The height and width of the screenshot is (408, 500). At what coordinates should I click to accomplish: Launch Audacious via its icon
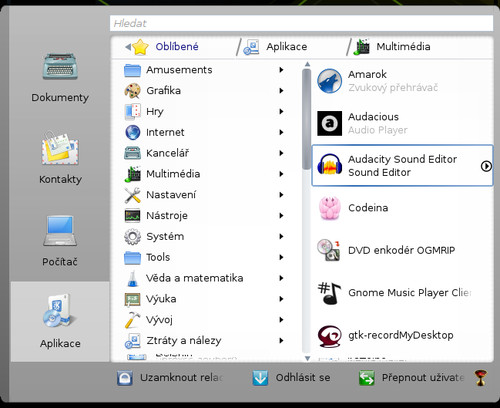pyautogui.click(x=329, y=123)
